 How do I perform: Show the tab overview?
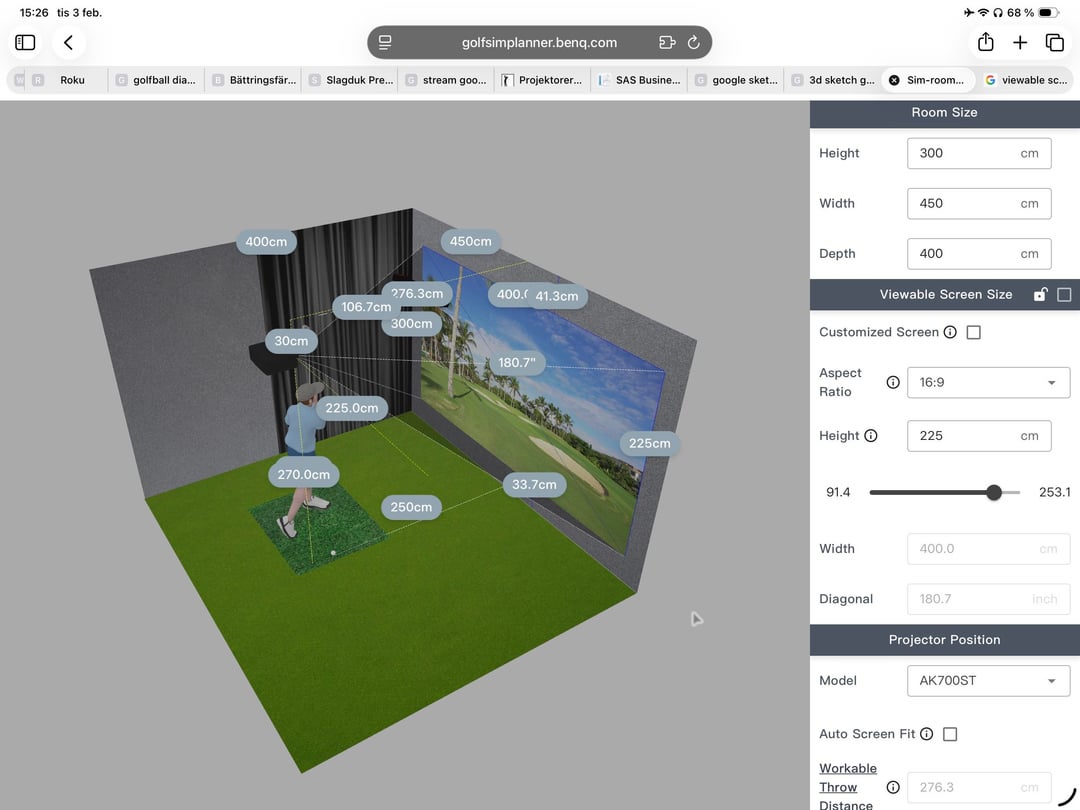tap(1054, 43)
